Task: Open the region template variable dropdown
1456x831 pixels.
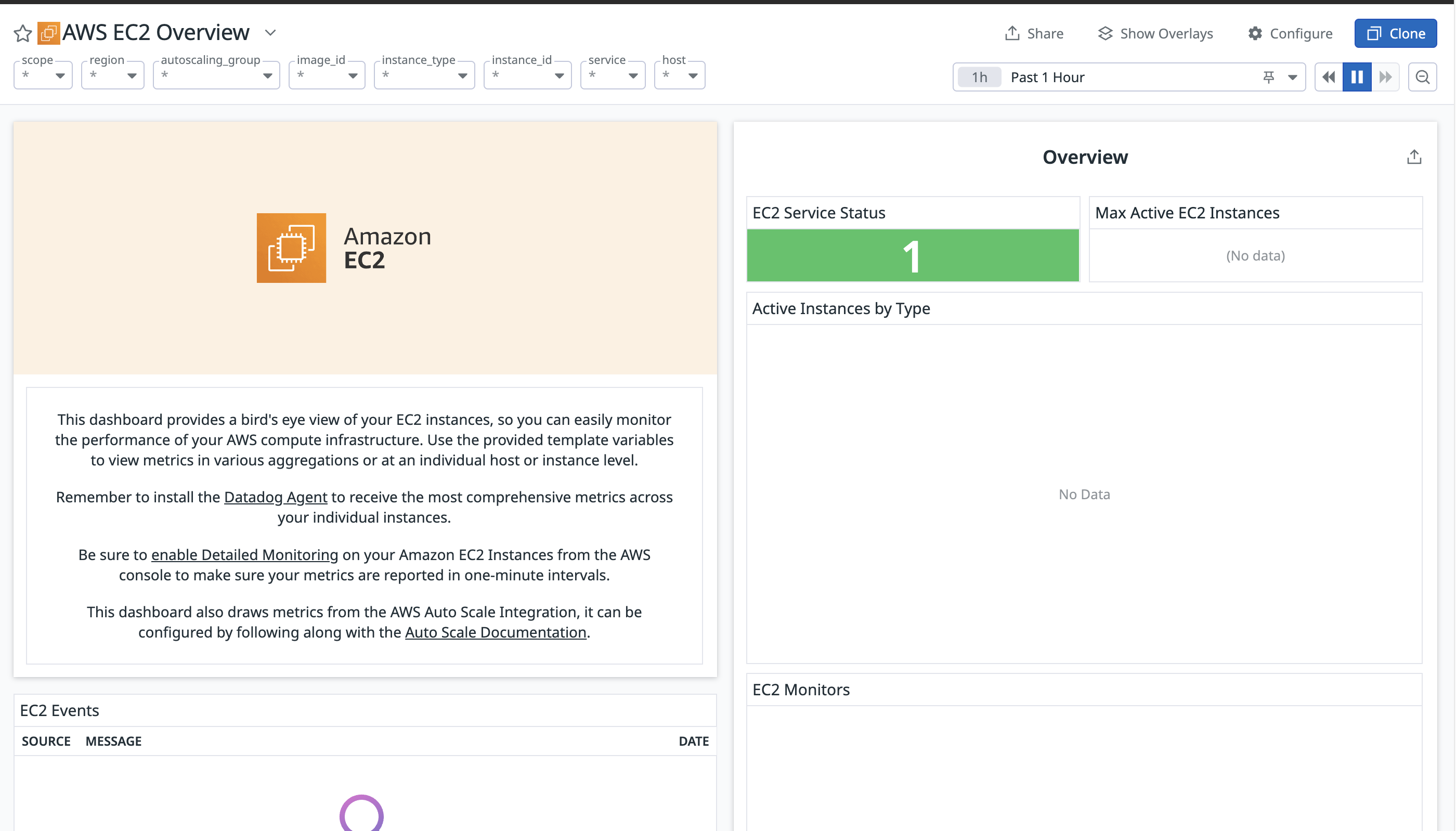Action: 112,75
